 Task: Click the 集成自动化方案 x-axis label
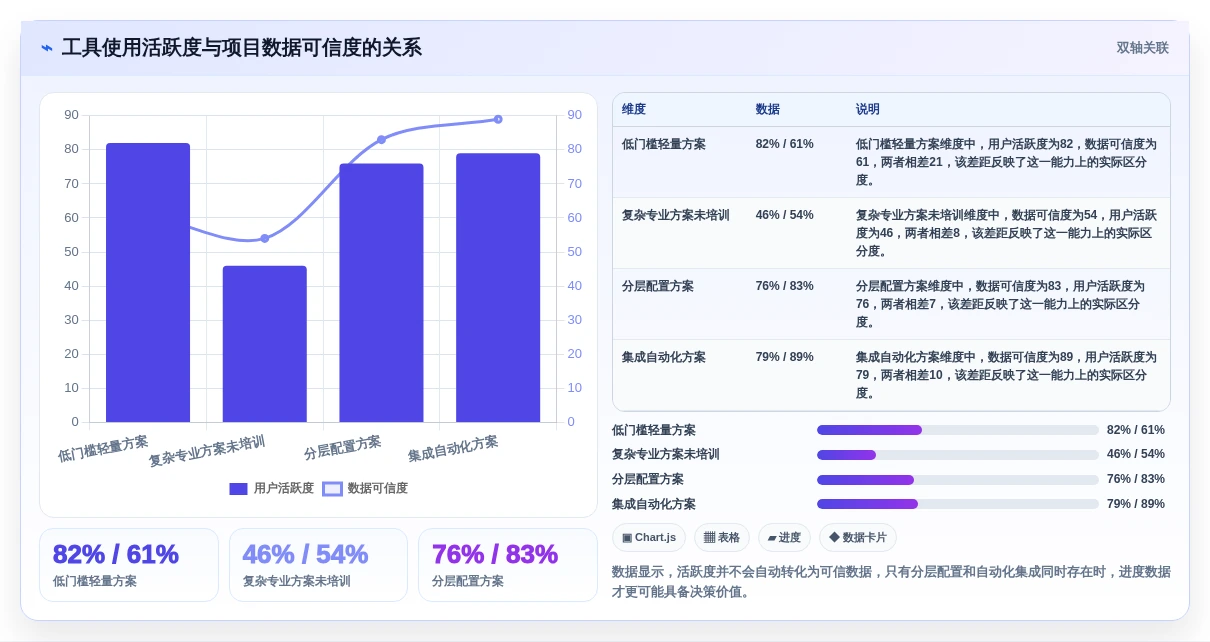tap(453, 448)
